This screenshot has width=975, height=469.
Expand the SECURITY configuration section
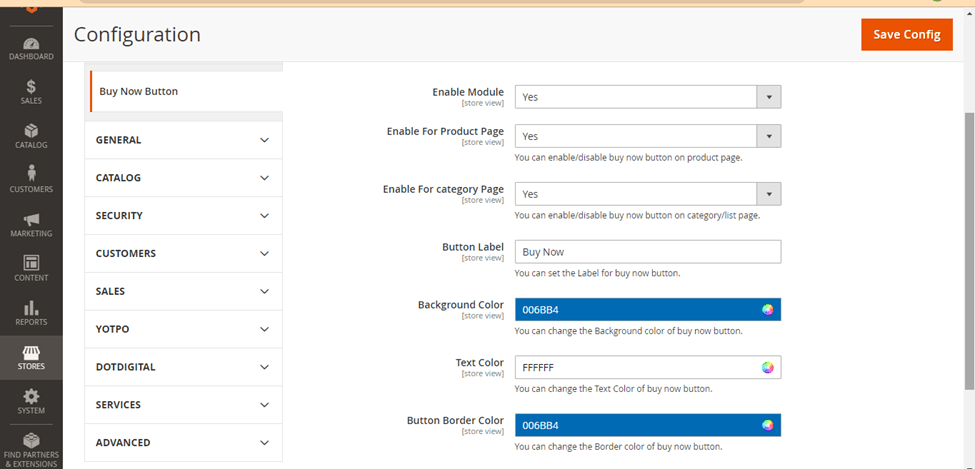click(183, 216)
